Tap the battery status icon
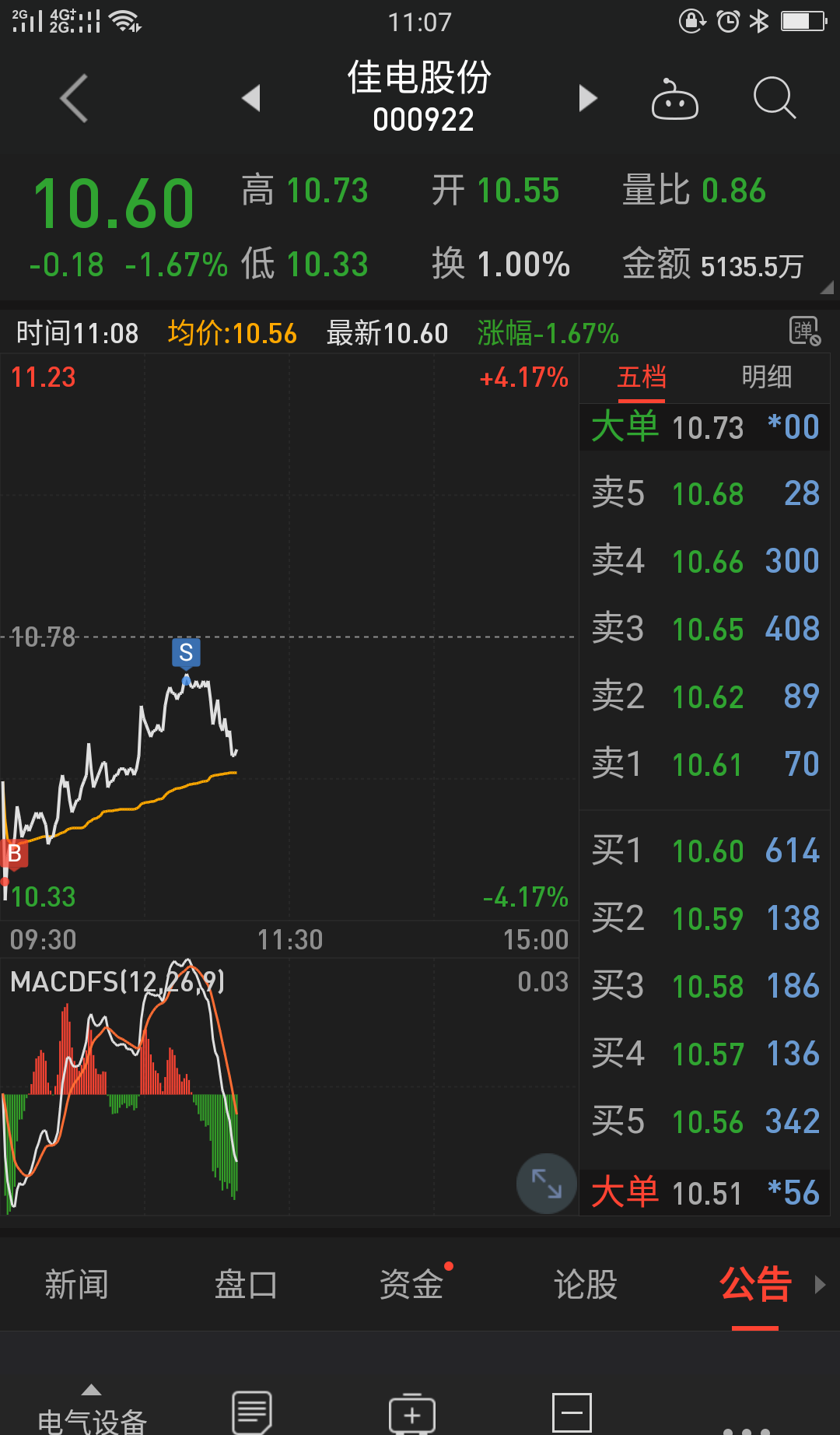The width and height of the screenshot is (840, 1435). pyautogui.click(x=803, y=21)
